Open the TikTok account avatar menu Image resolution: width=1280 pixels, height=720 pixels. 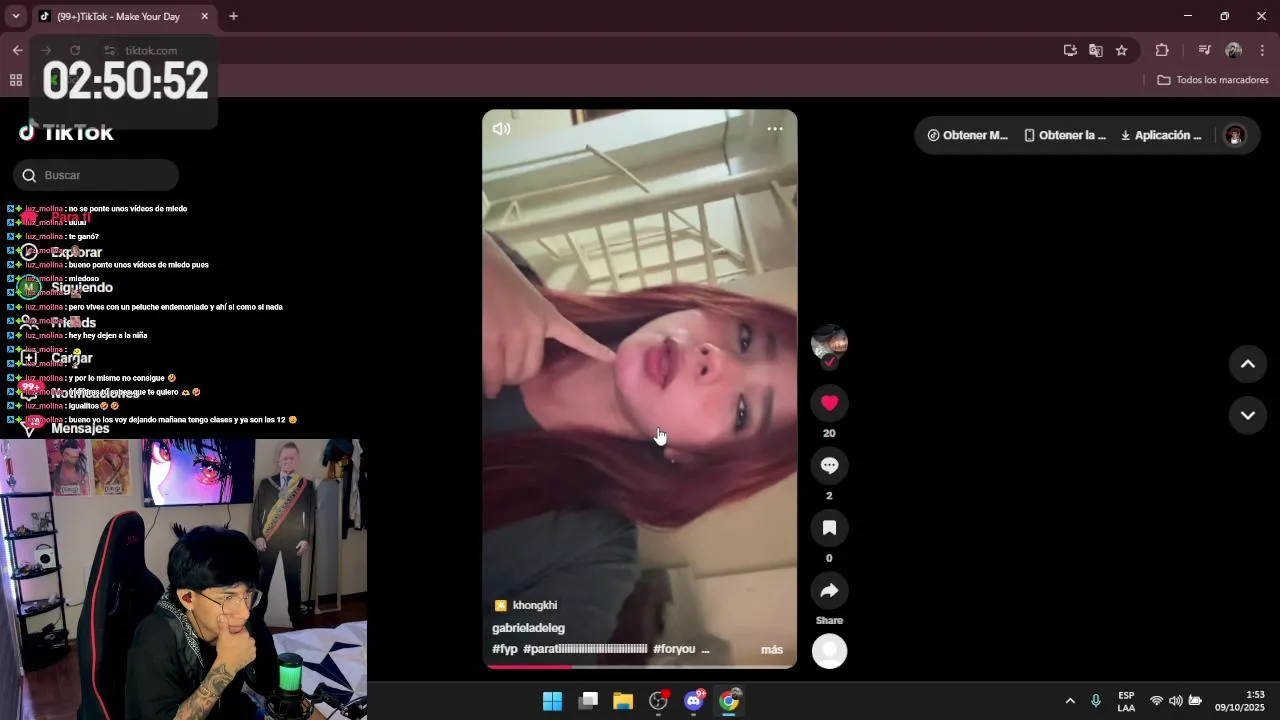1235,135
